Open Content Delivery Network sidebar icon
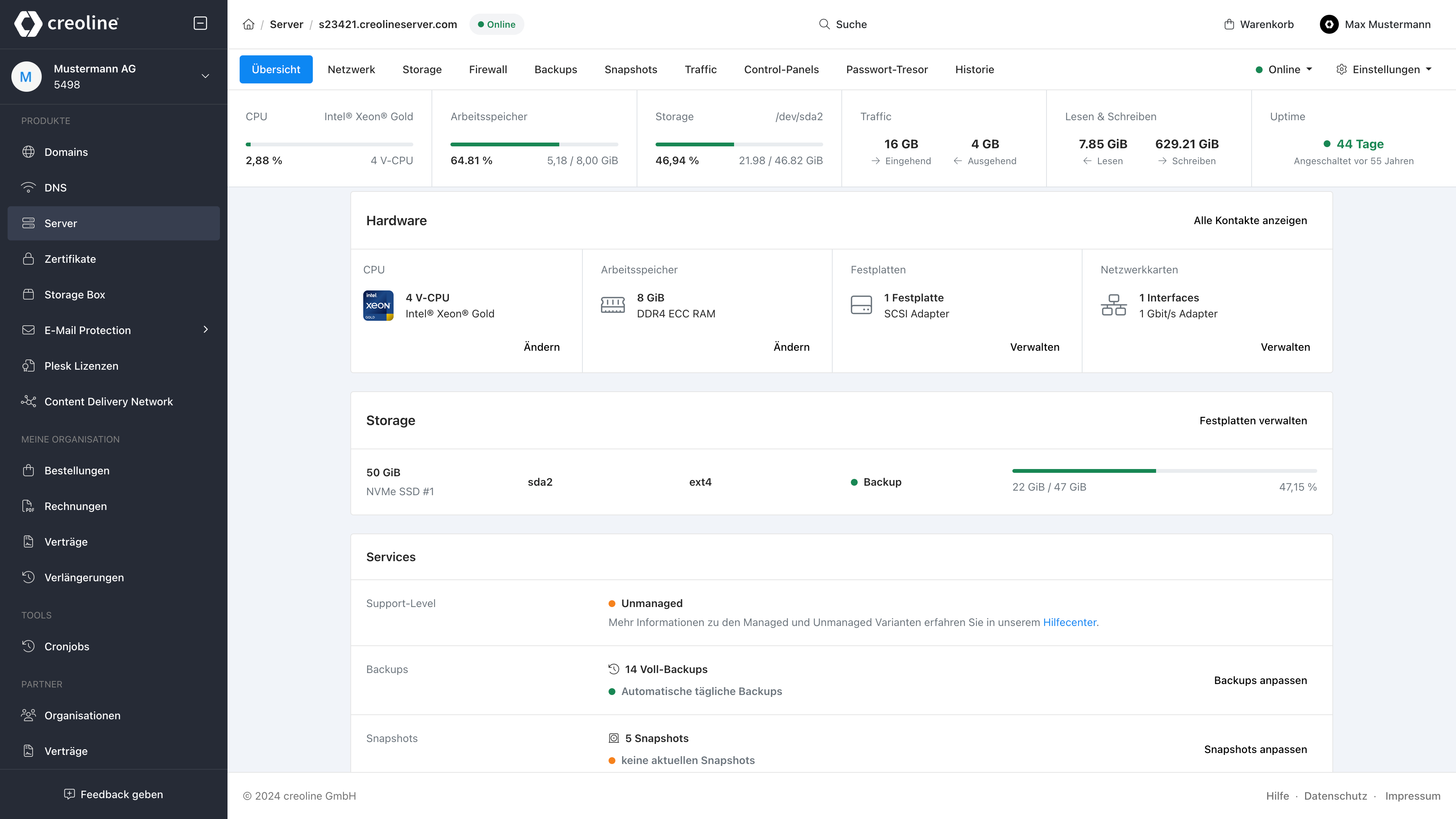 coord(28,401)
